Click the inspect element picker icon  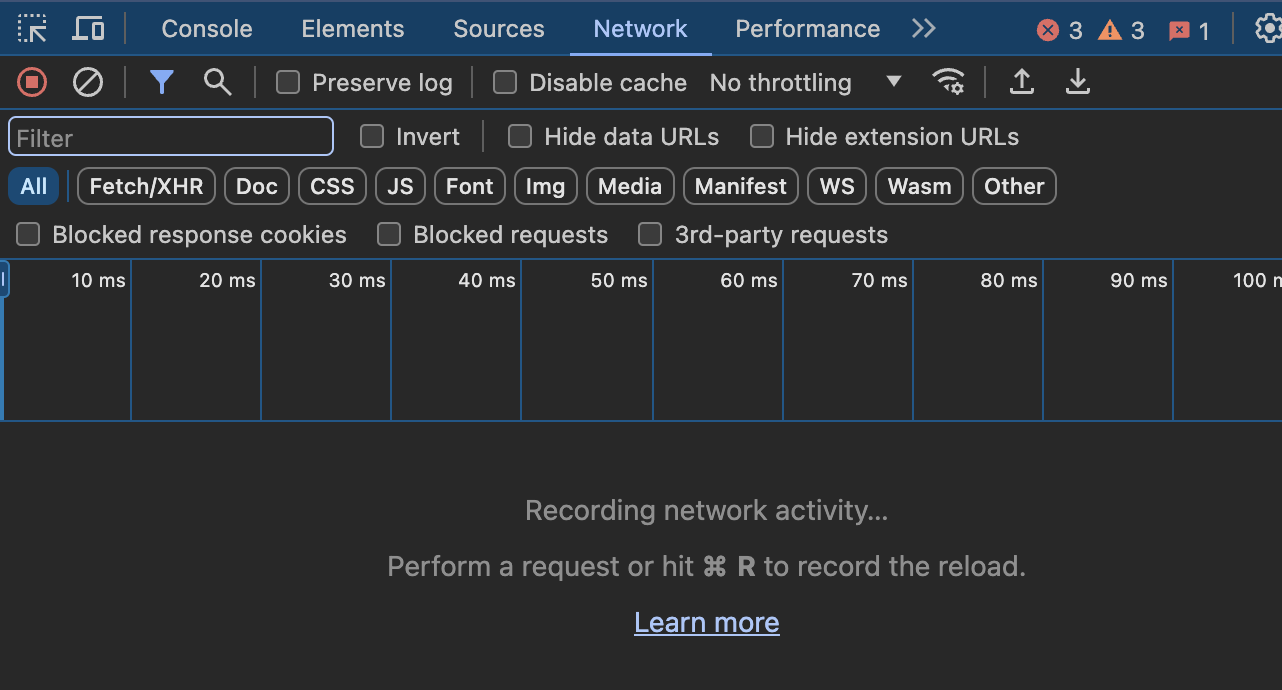click(33, 29)
